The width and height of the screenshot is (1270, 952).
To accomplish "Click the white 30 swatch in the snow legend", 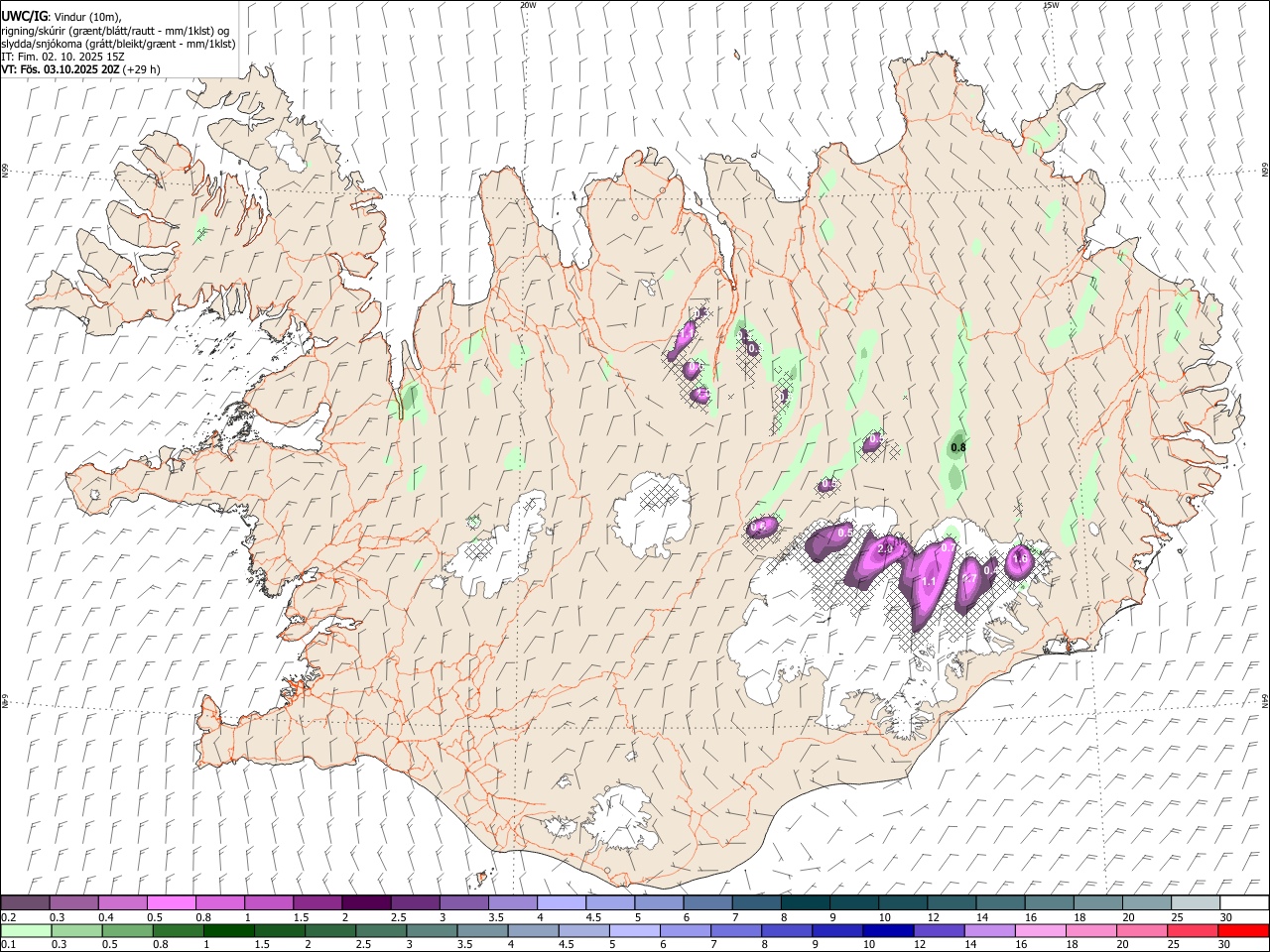I will [1244, 902].
